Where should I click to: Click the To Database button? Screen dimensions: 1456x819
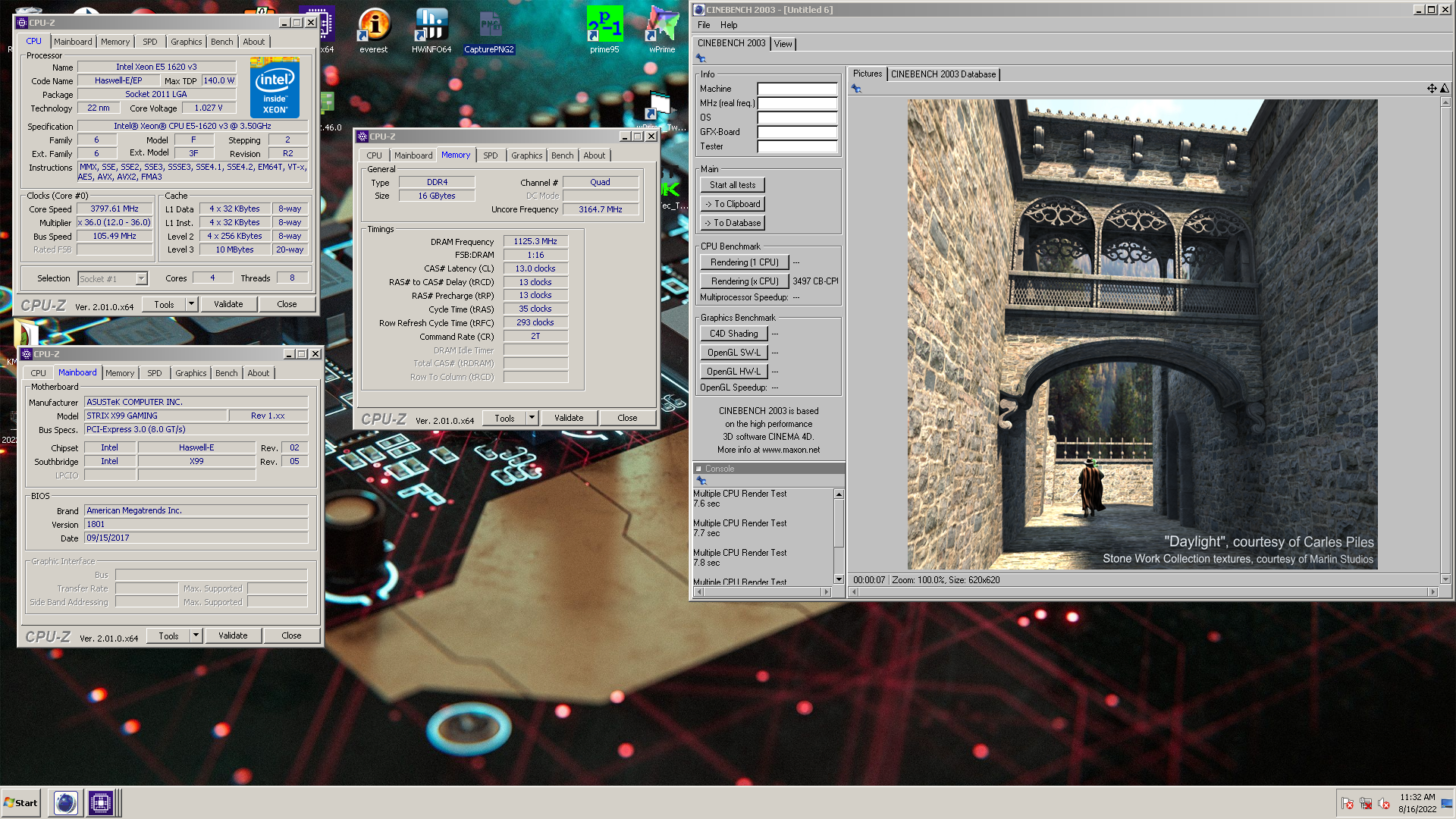(733, 223)
